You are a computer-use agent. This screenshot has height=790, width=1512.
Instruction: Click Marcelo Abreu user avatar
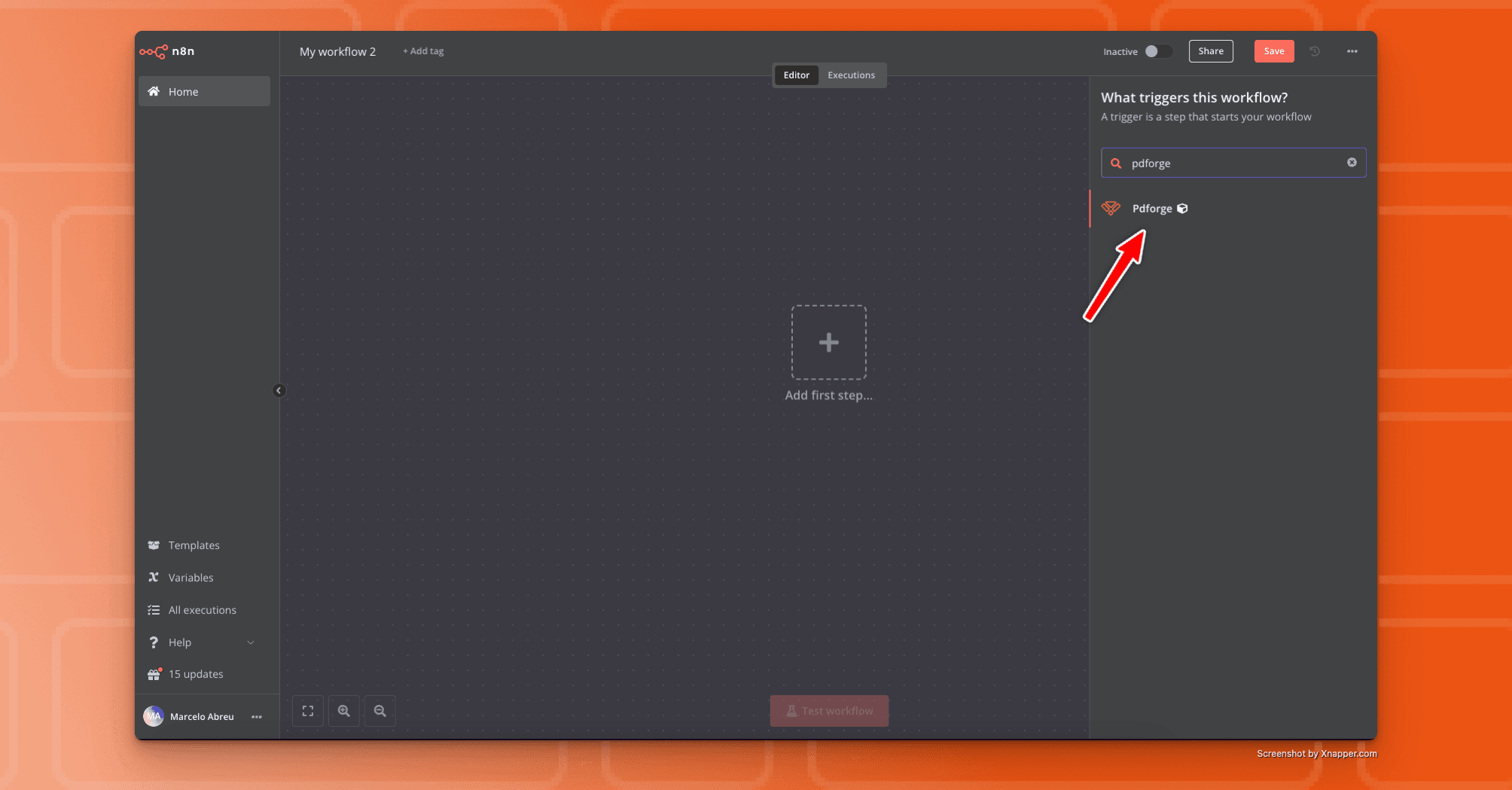(154, 716)
